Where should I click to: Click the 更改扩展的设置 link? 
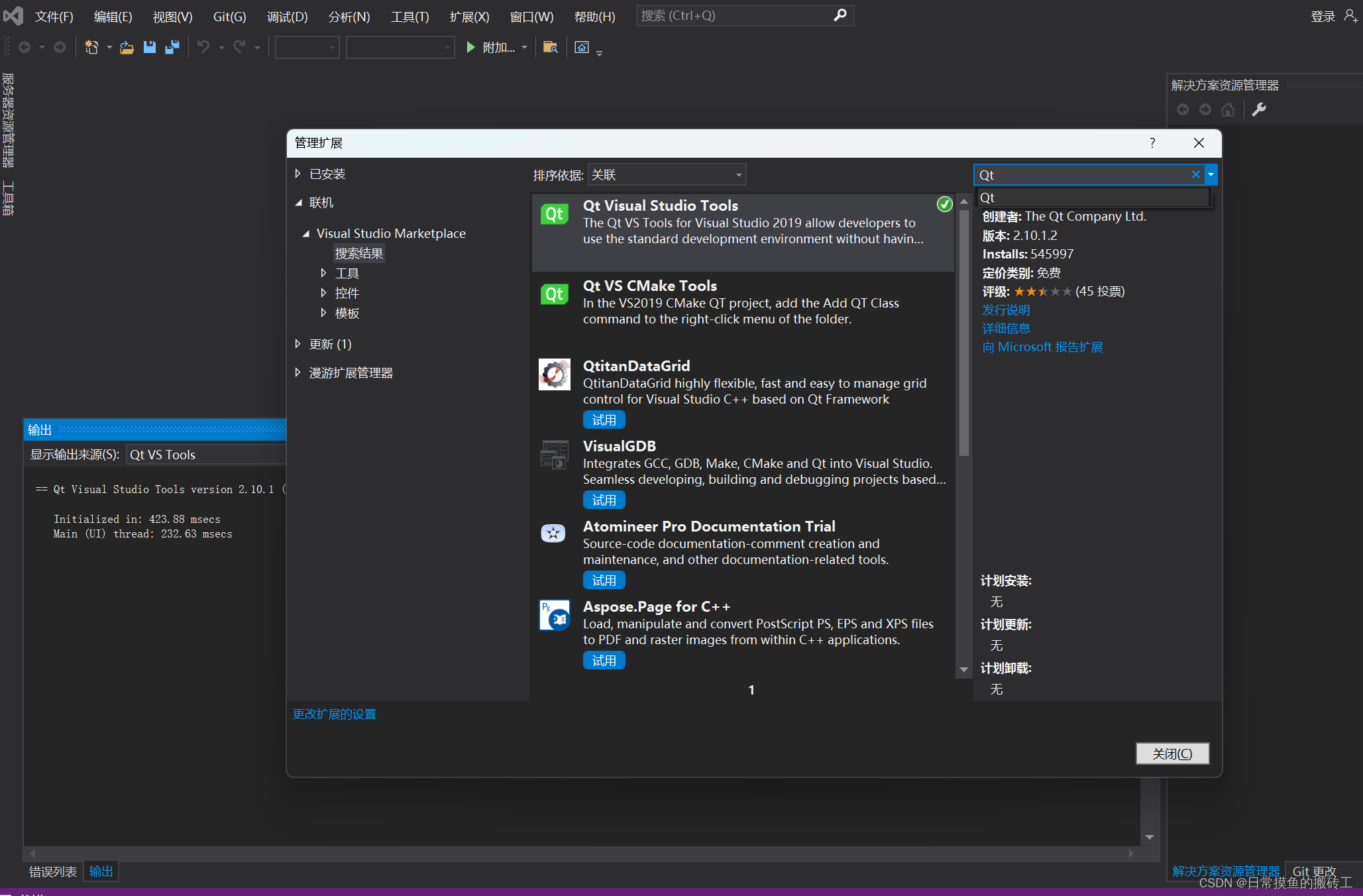pyautogui.click(x=335, y=714)
